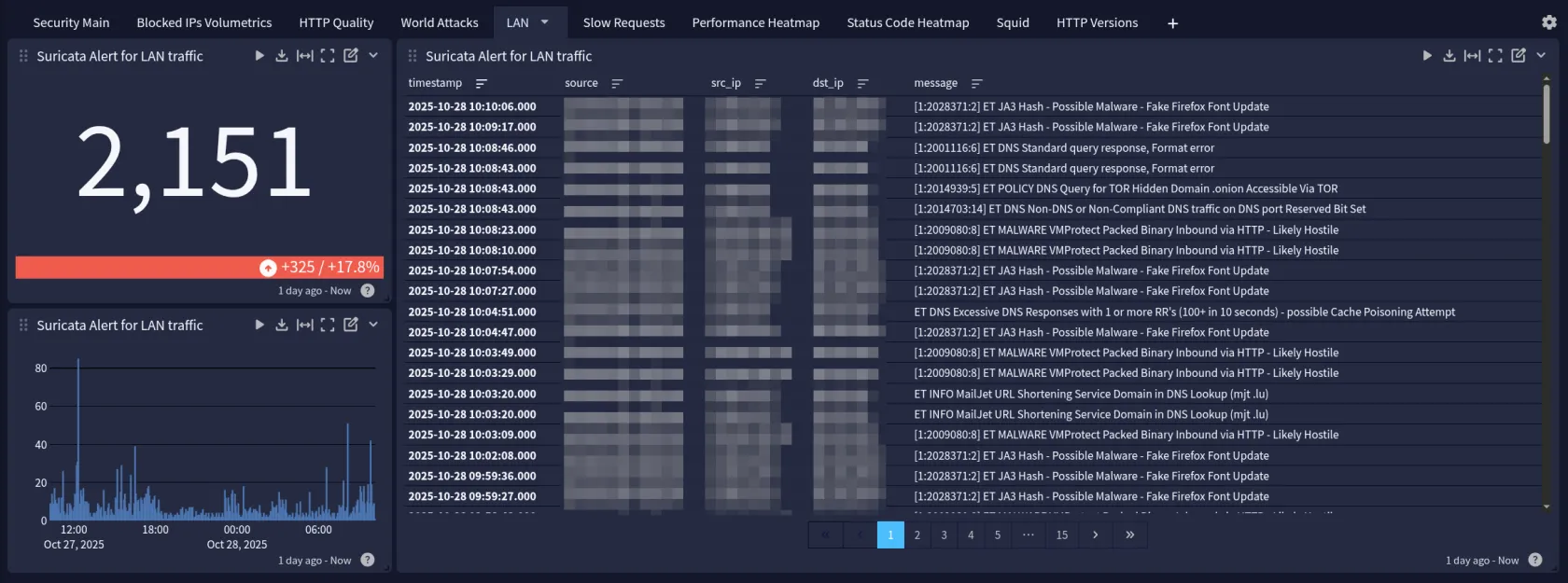
Task: Click help icon under the alert count panel
Action: tap(368, 291)
